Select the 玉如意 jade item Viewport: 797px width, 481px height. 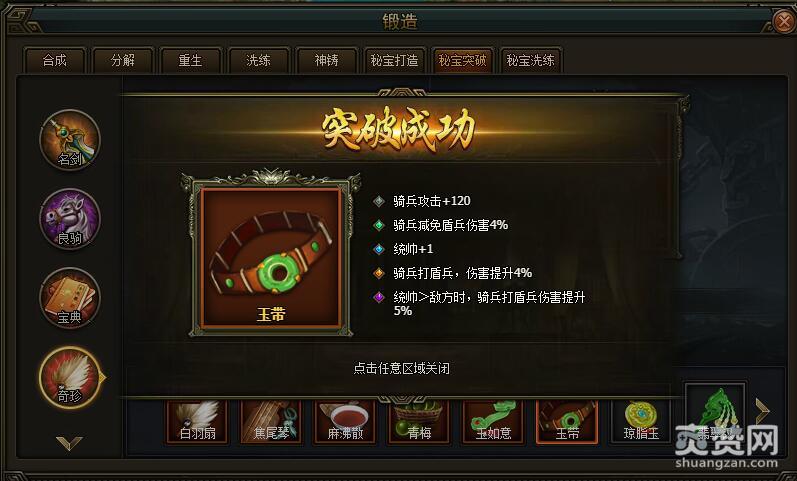point(493,422)
